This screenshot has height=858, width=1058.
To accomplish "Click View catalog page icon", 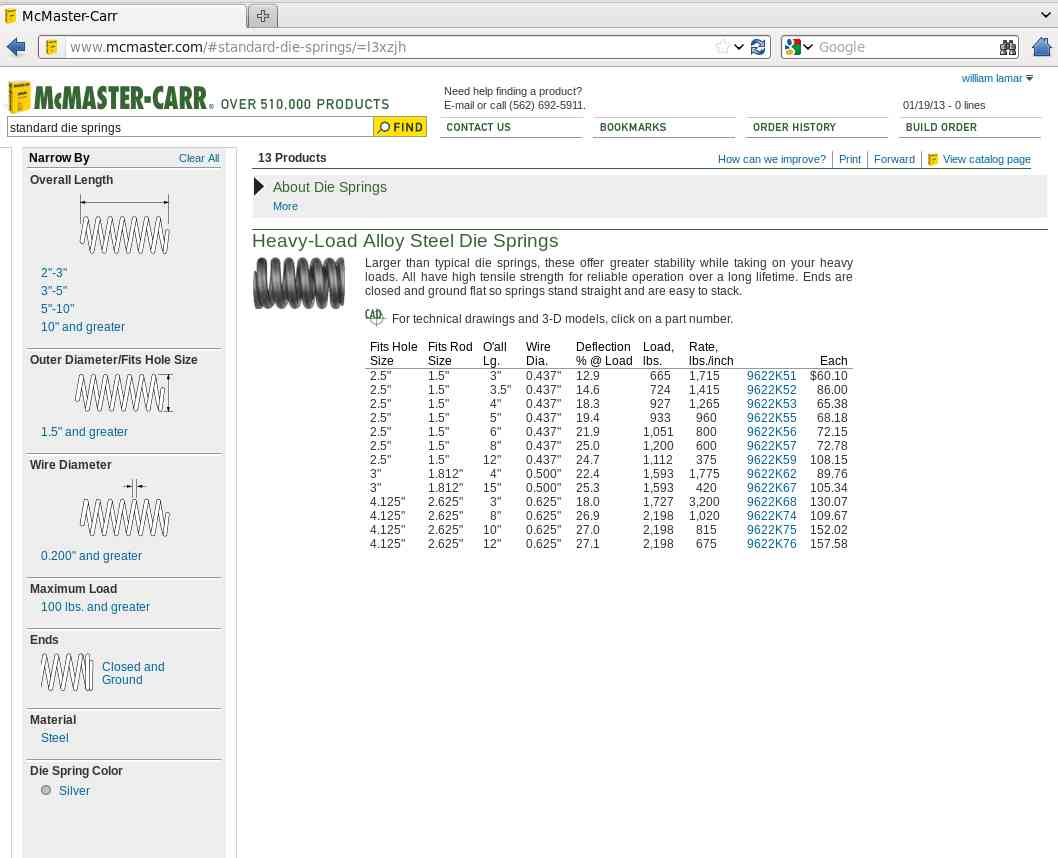I will pyautogui.click(x=932, y=159).
